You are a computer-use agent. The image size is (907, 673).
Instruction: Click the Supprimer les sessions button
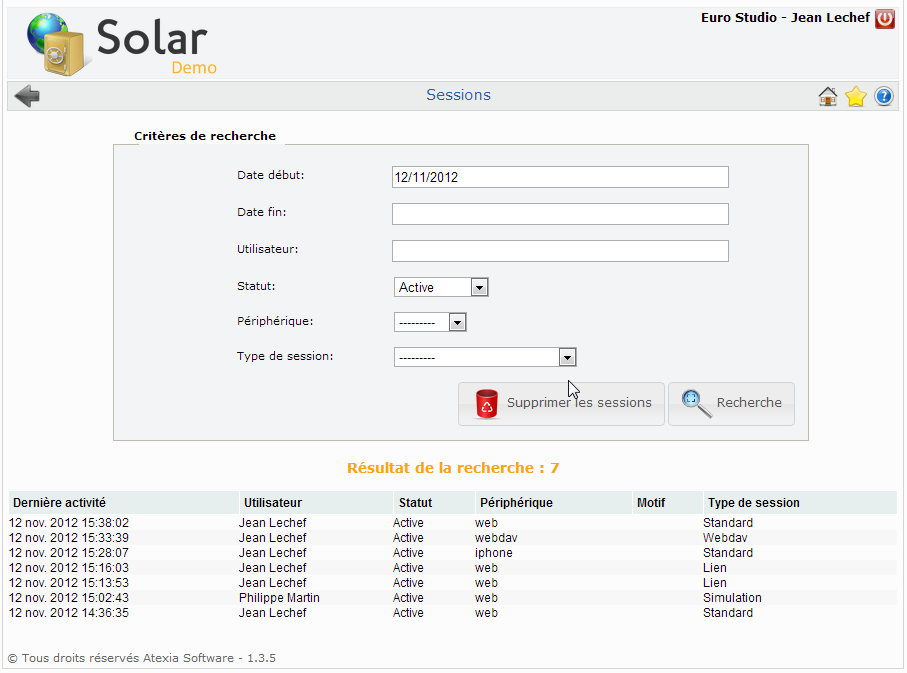[x=561, y=404]
